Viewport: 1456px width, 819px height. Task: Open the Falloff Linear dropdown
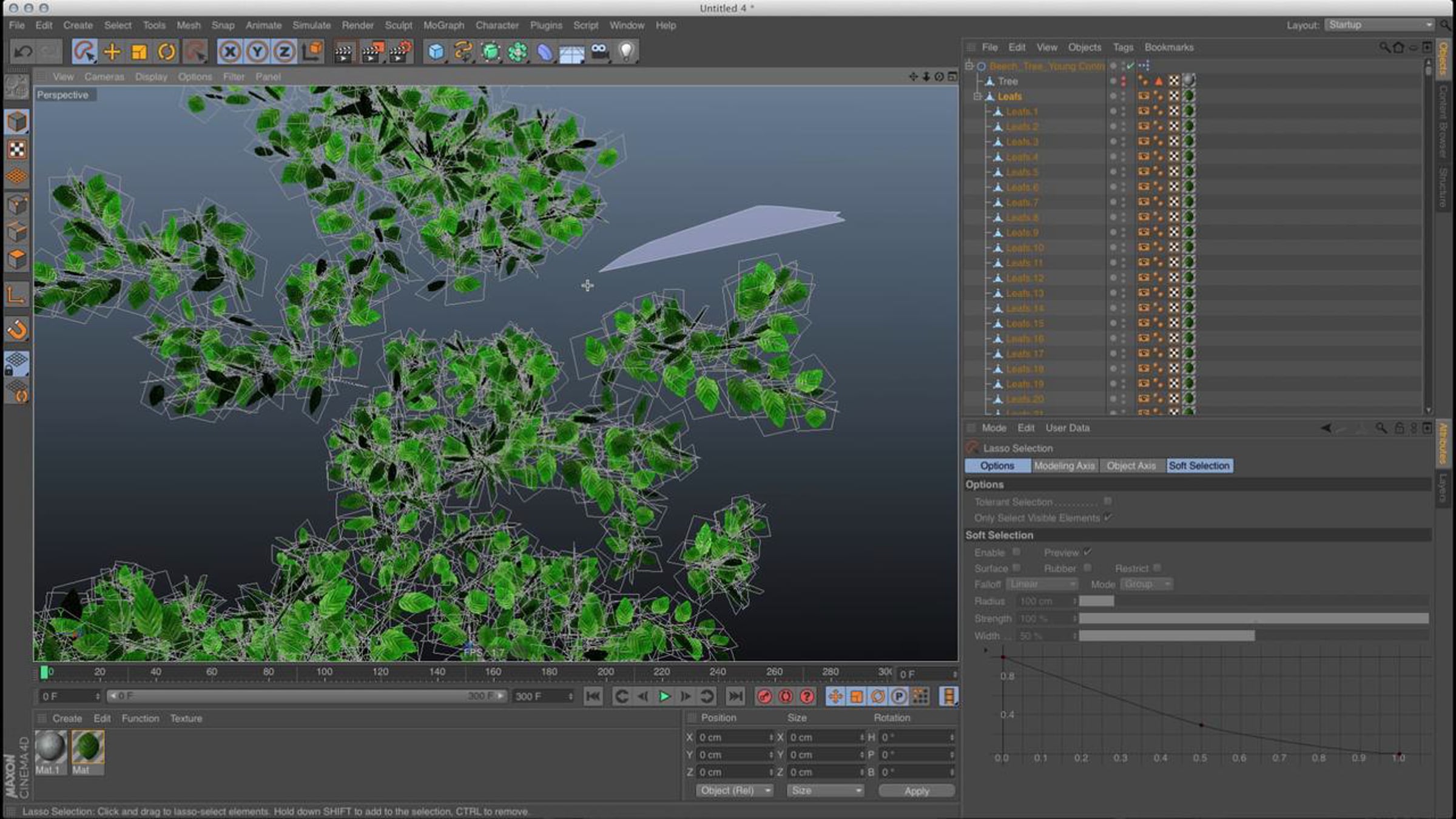(x=1042, y=584)
